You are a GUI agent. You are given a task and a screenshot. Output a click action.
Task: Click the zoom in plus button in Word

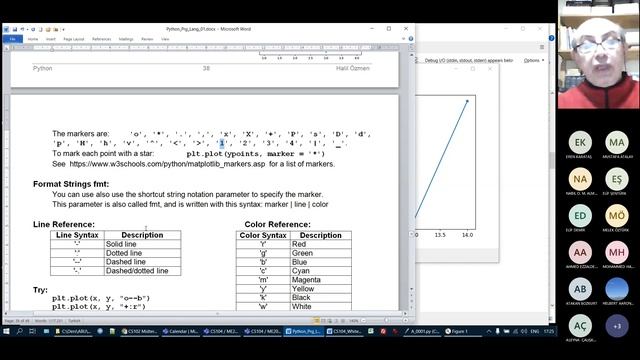[405, 321]
